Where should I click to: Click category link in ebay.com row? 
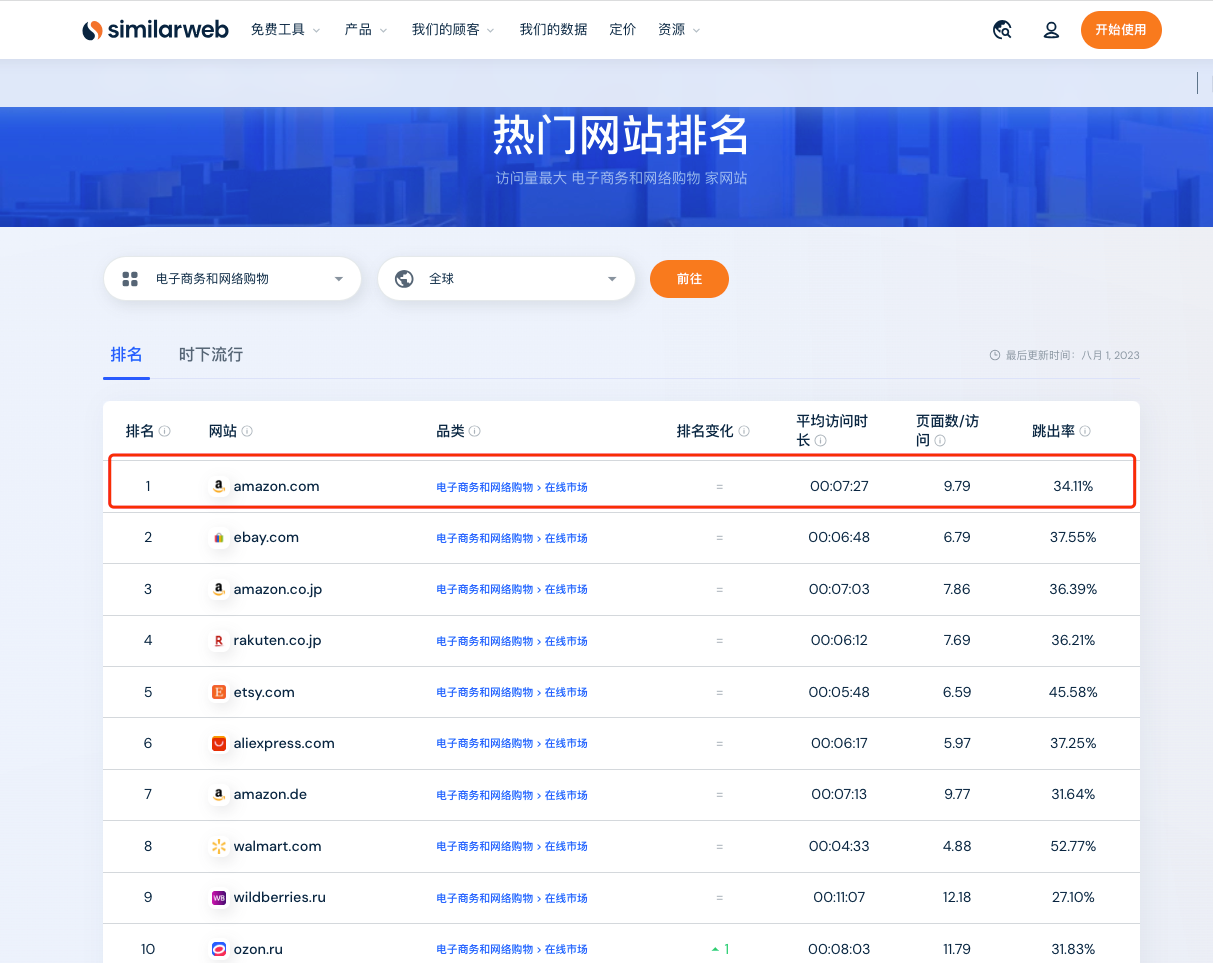(x=512, y=538)
